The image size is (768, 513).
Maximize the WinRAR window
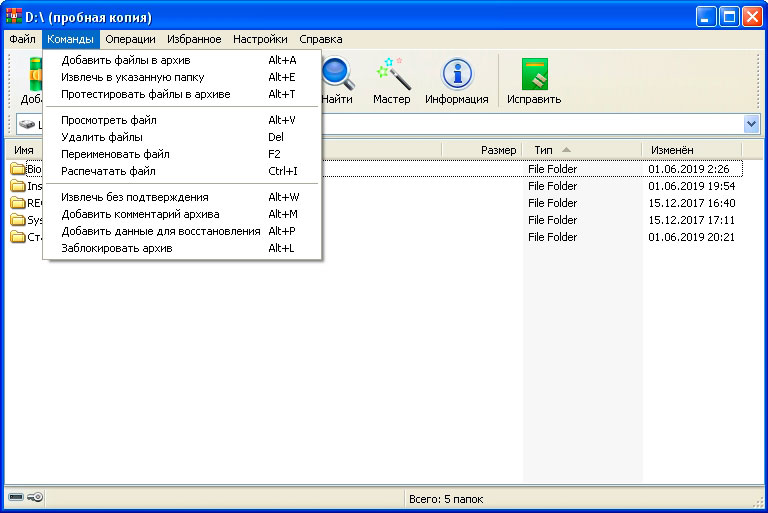729,17
